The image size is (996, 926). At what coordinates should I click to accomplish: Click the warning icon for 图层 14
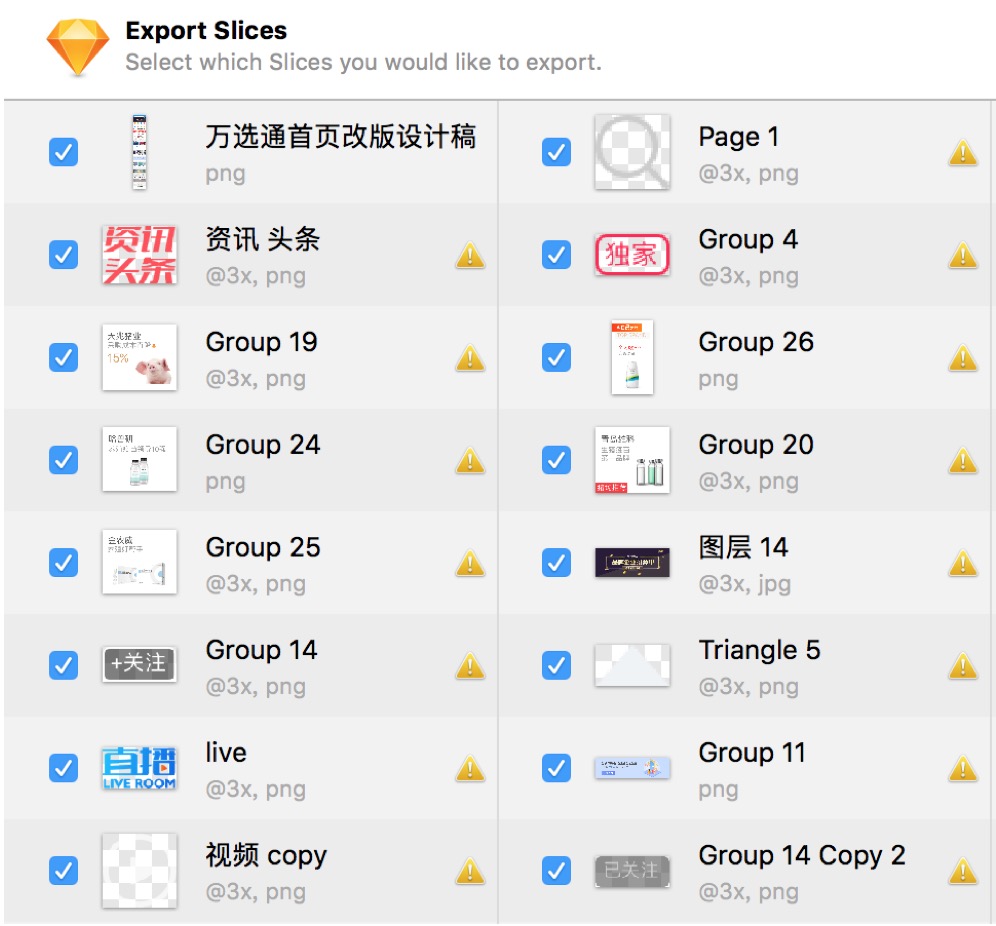(962, 564)
